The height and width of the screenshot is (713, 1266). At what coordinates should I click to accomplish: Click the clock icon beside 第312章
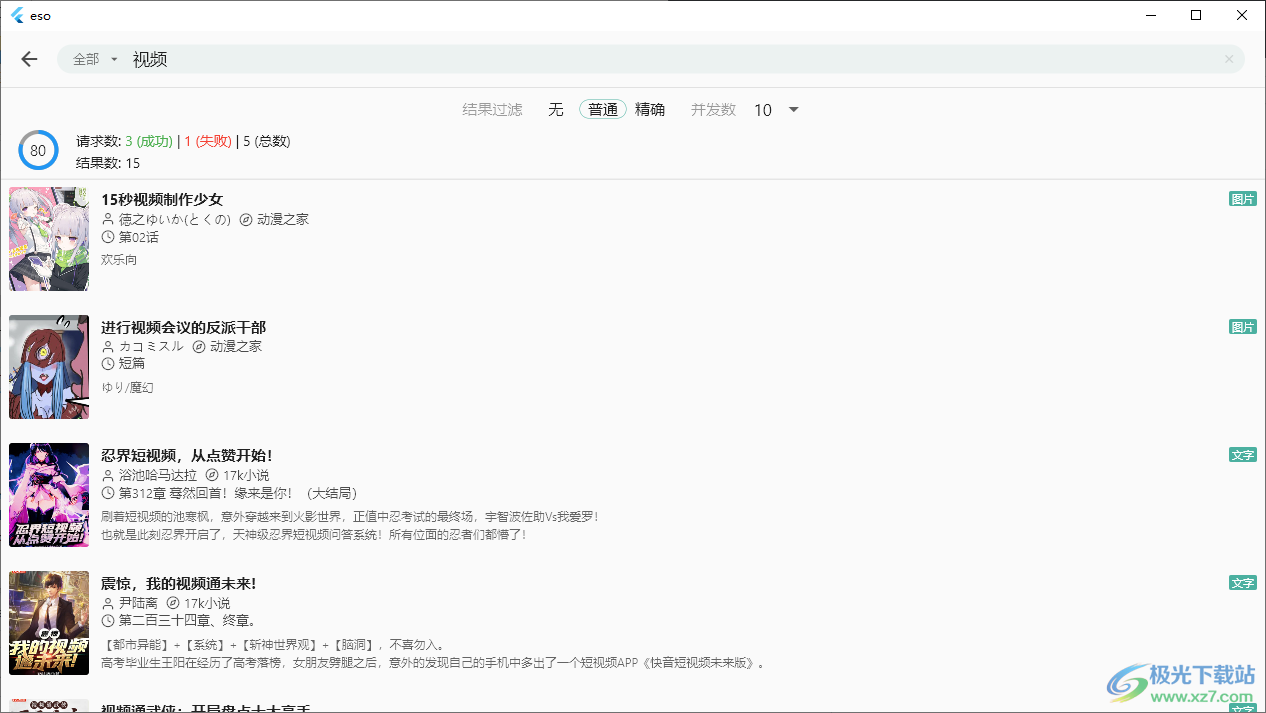(x=110, y=493)
